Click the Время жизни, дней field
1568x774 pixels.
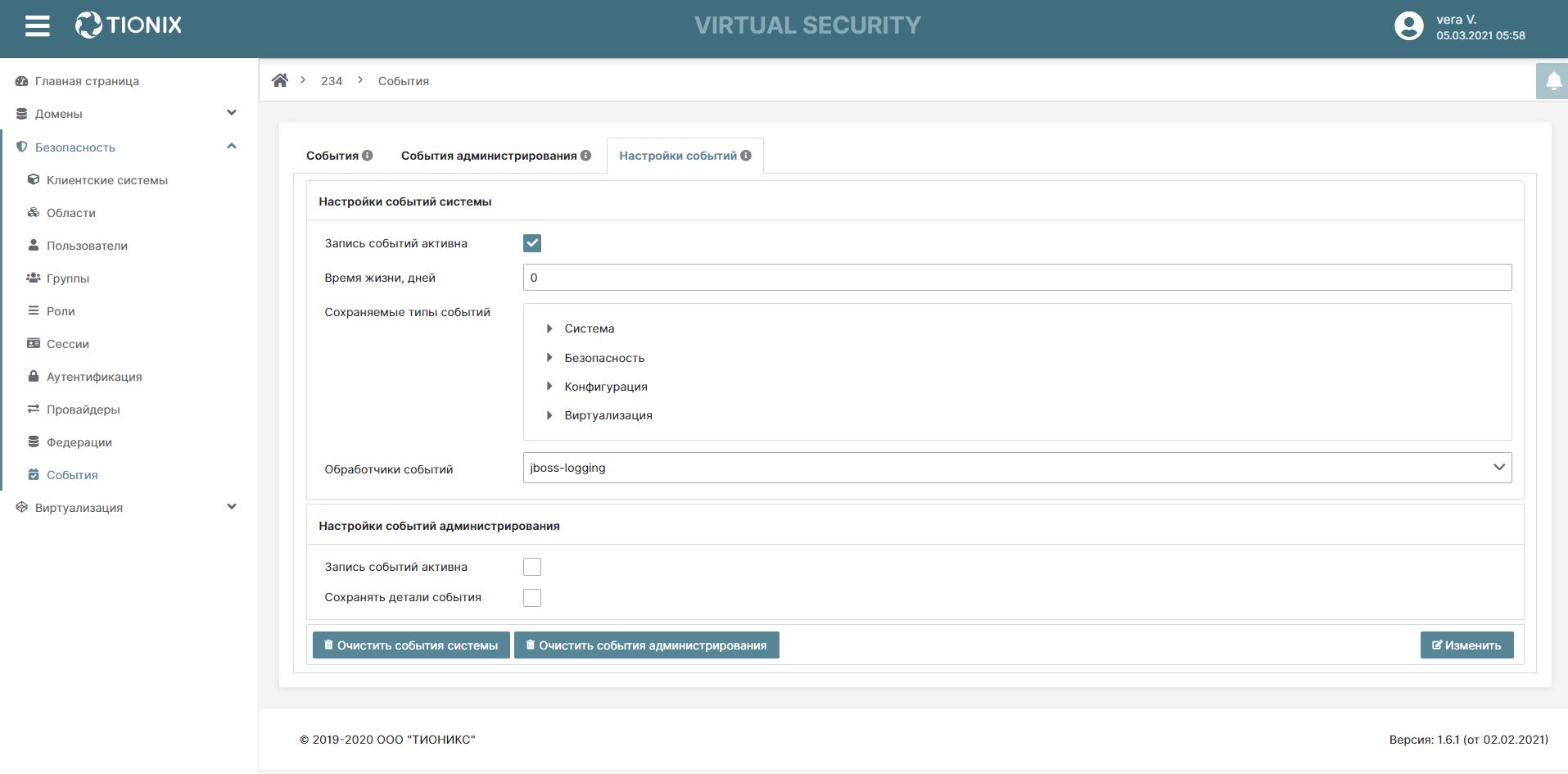[1016, 278]
